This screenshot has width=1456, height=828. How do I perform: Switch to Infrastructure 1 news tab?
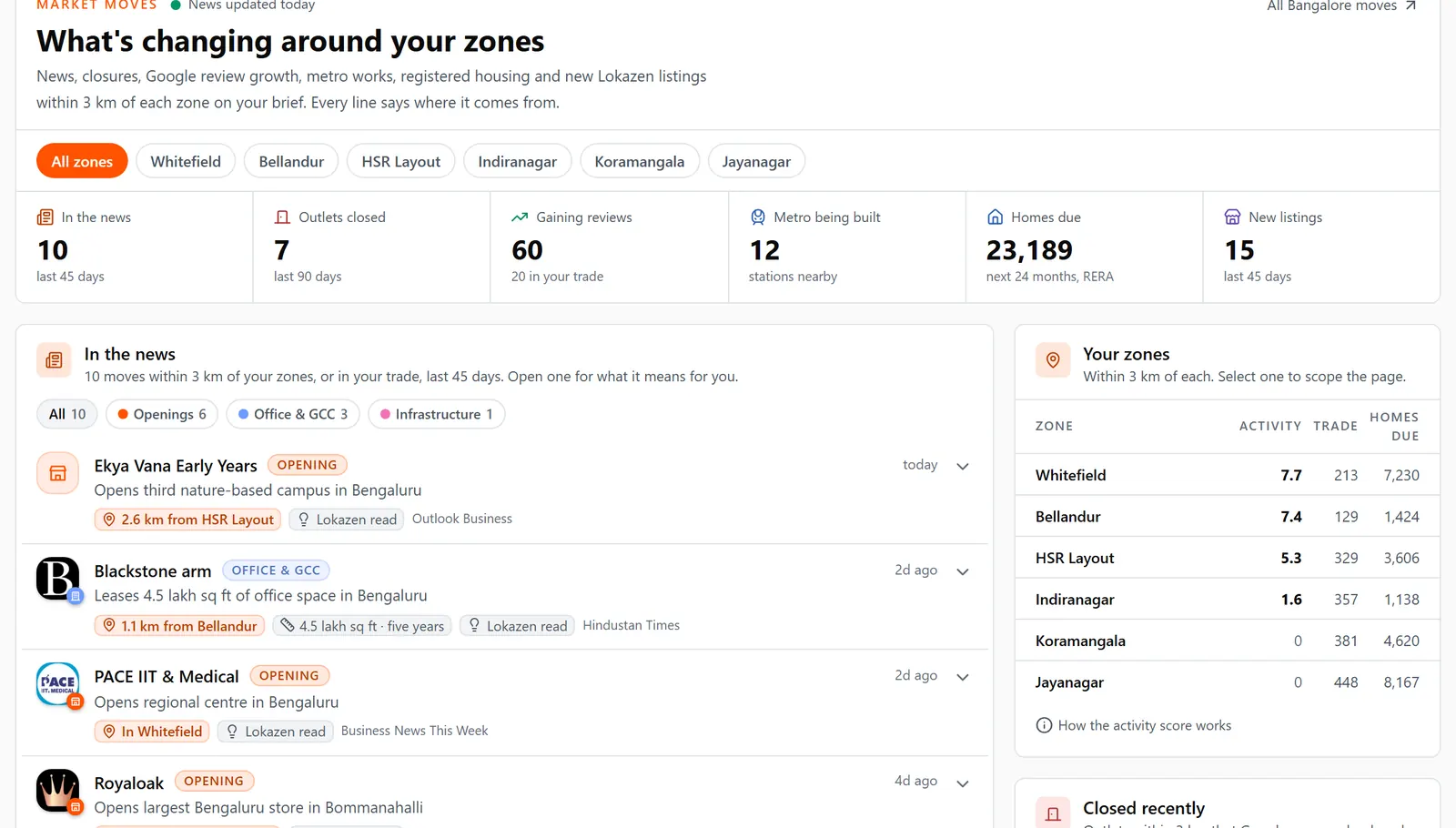pyautogui.click(x=437, y=414)
